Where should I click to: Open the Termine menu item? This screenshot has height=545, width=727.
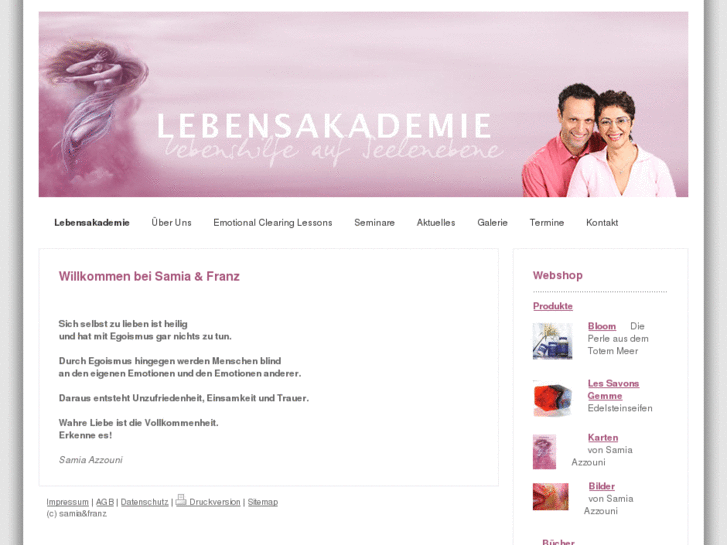coord(547,223)
